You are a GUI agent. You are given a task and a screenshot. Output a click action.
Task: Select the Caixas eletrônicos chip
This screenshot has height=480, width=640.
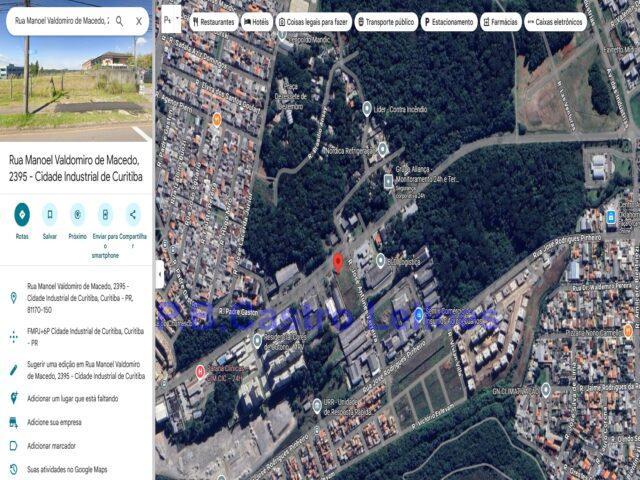[x=556, y=22]
